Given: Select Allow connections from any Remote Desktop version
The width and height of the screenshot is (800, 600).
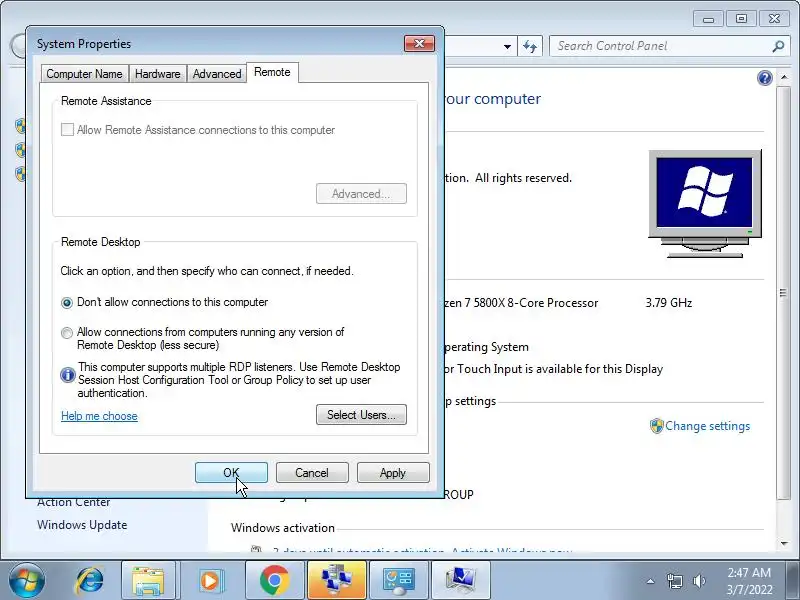Looking at the screenshot, I should [x=67, y=333].
